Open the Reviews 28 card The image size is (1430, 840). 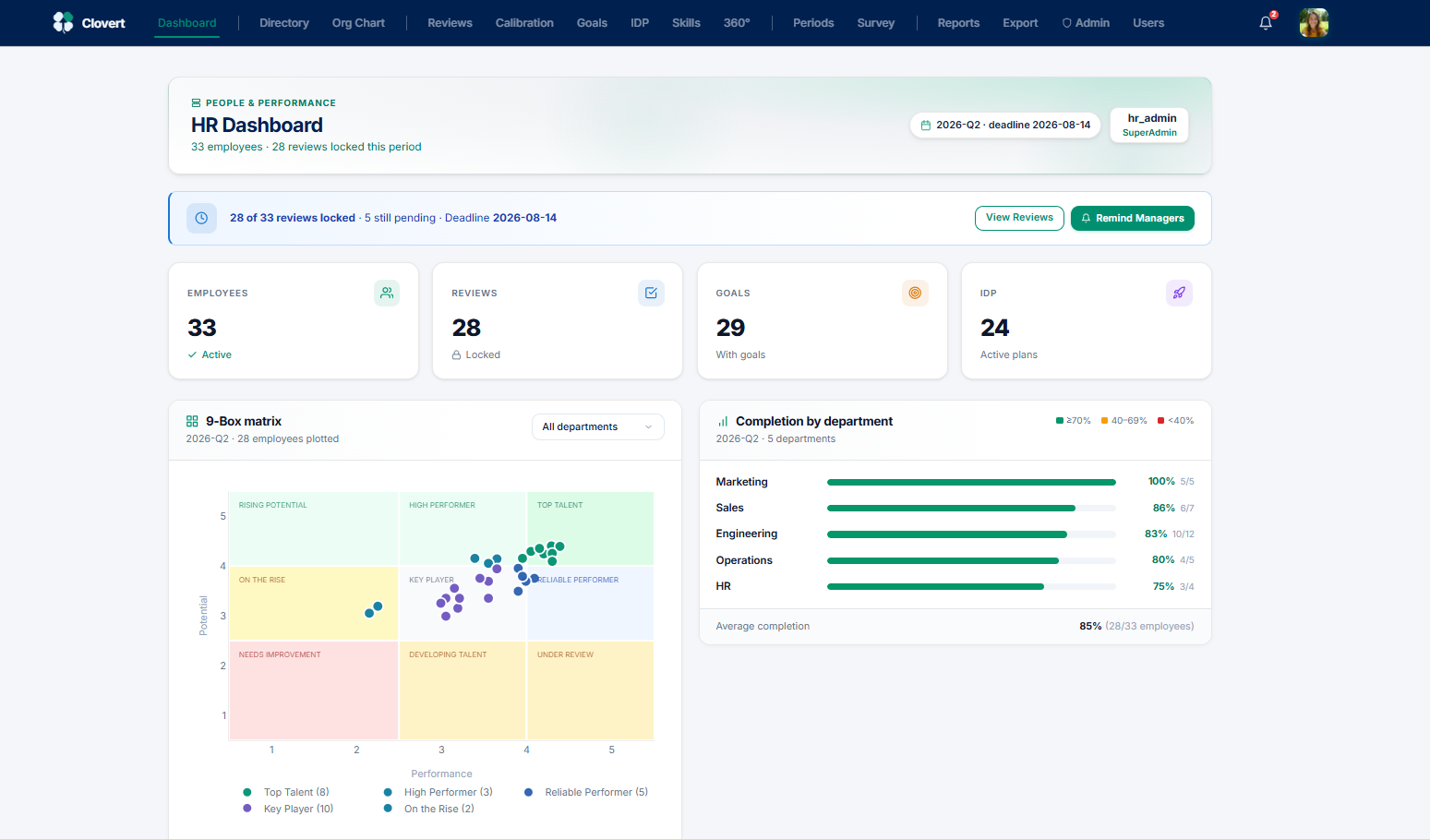pos(558,320)
